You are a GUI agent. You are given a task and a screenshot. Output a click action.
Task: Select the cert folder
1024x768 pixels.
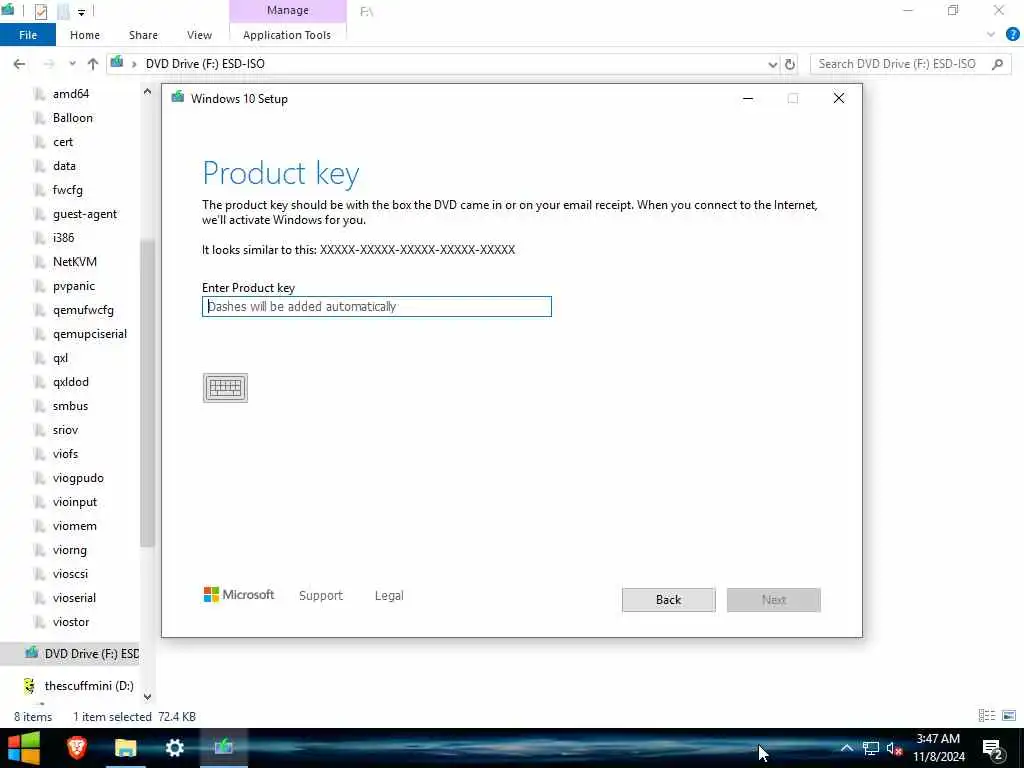(x=63, y=142)
